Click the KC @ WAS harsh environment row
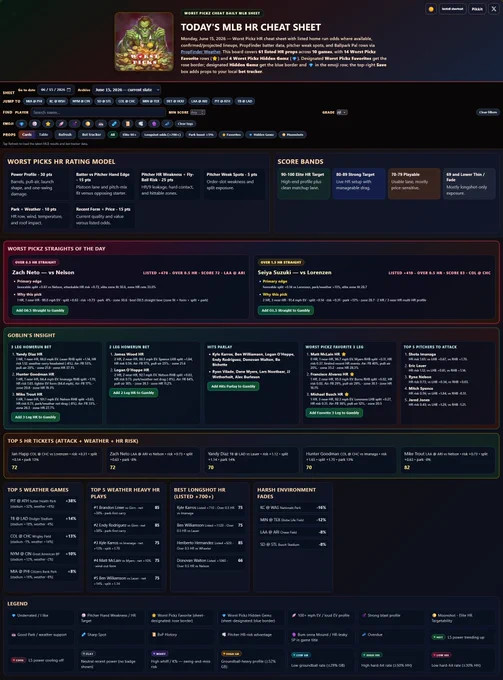Viewport: 503px width, 680px height. click(x=293, y=507)
